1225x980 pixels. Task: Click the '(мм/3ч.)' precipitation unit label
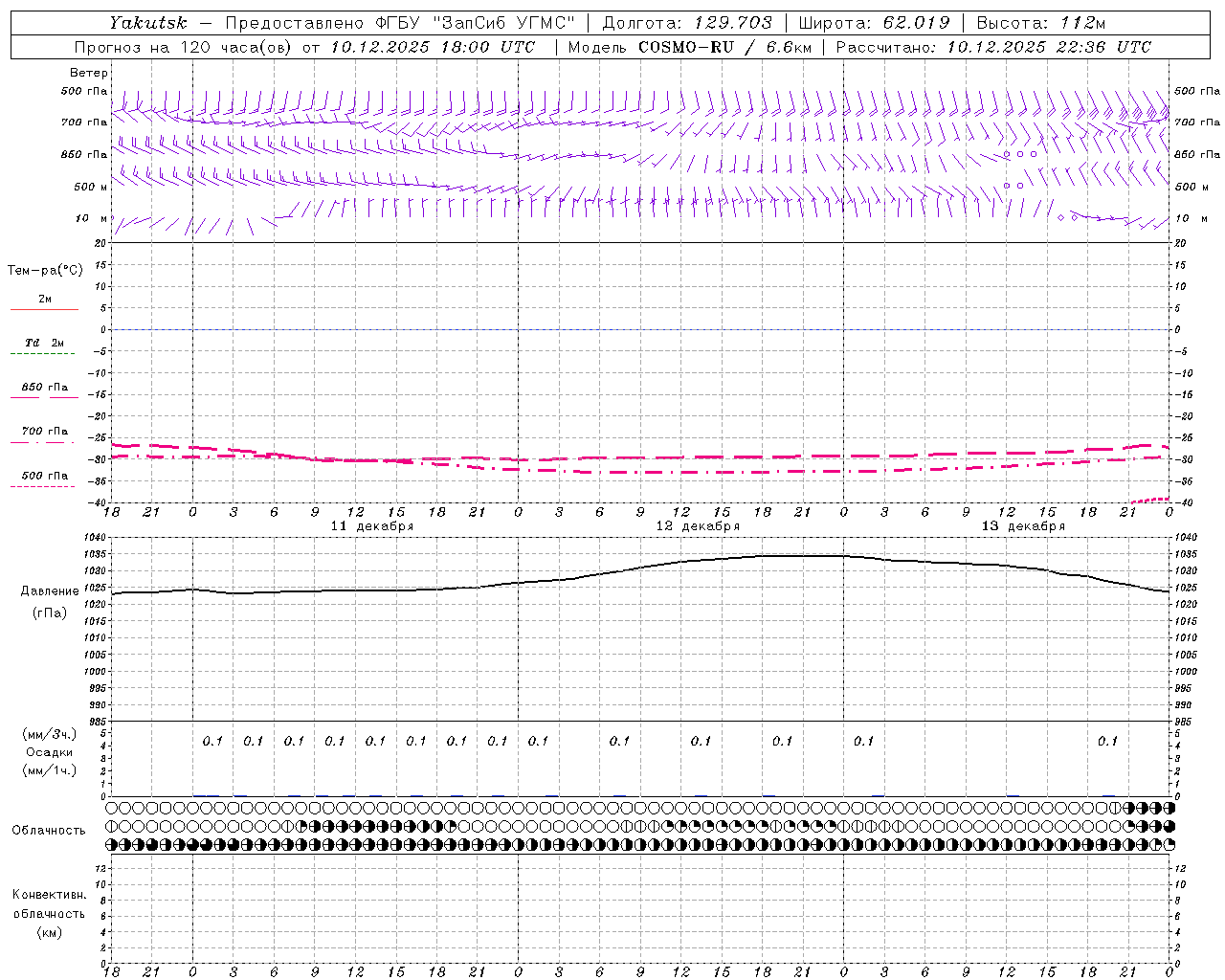pyautogui.click(x=50, y=734)
